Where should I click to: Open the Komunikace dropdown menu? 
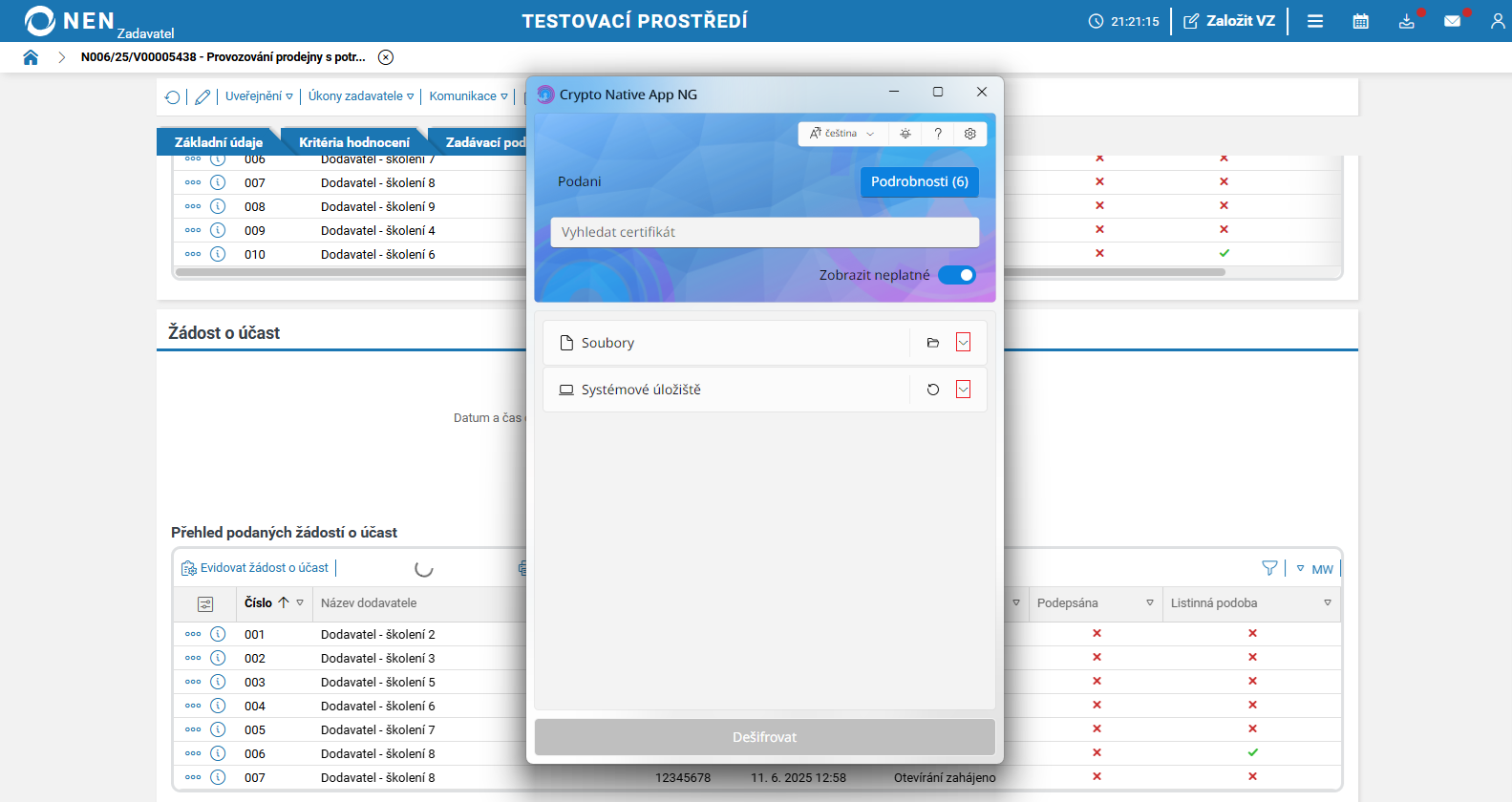(x=468, y=96)
